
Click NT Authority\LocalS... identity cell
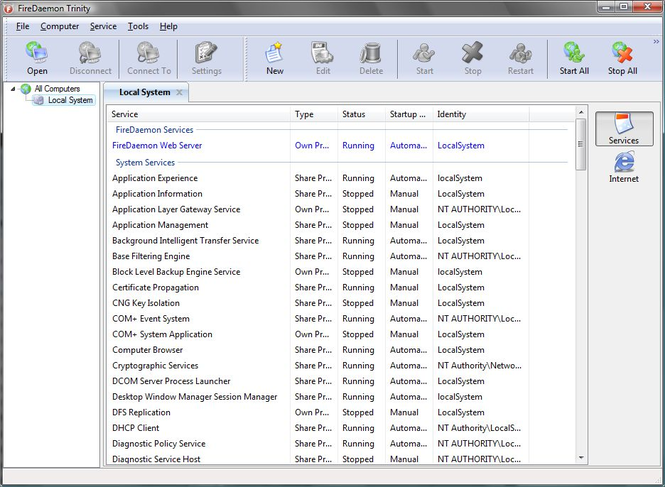click(x=479, y=428)
